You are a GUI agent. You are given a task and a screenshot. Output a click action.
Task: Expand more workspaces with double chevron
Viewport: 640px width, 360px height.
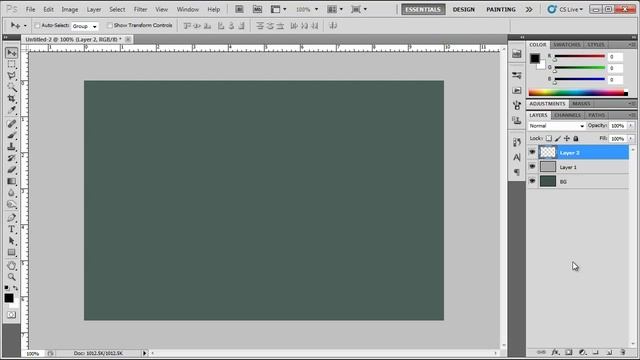(x=529, y=9)
